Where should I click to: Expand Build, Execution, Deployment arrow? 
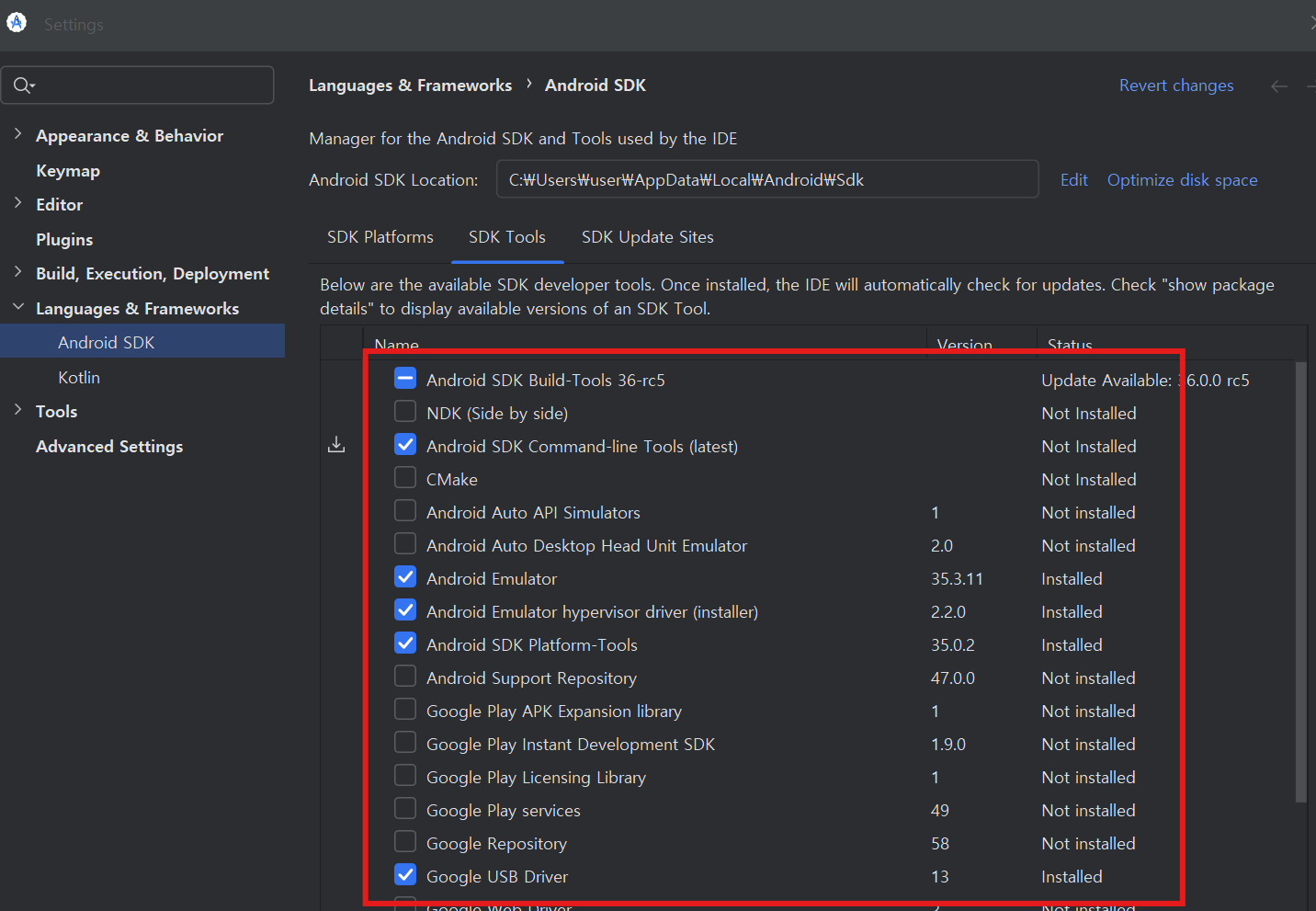[x=17, y=272]
